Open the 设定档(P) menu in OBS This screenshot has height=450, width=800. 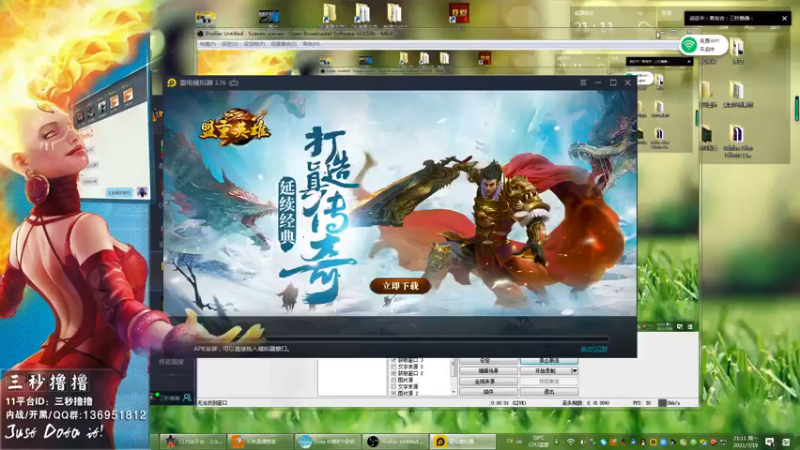[254, 44]
